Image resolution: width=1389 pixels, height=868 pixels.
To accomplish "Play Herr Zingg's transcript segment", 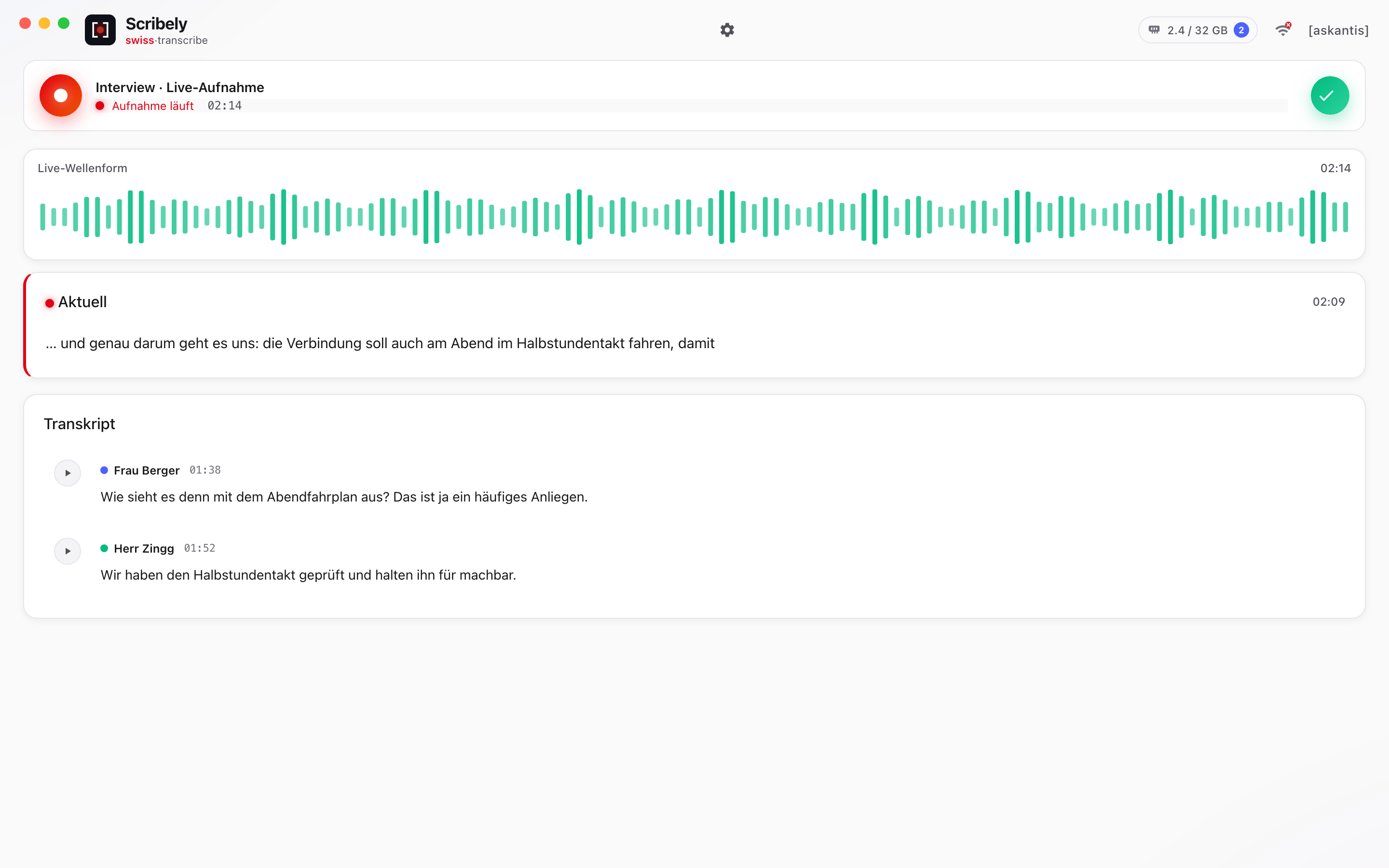I will tap(67, 551).
